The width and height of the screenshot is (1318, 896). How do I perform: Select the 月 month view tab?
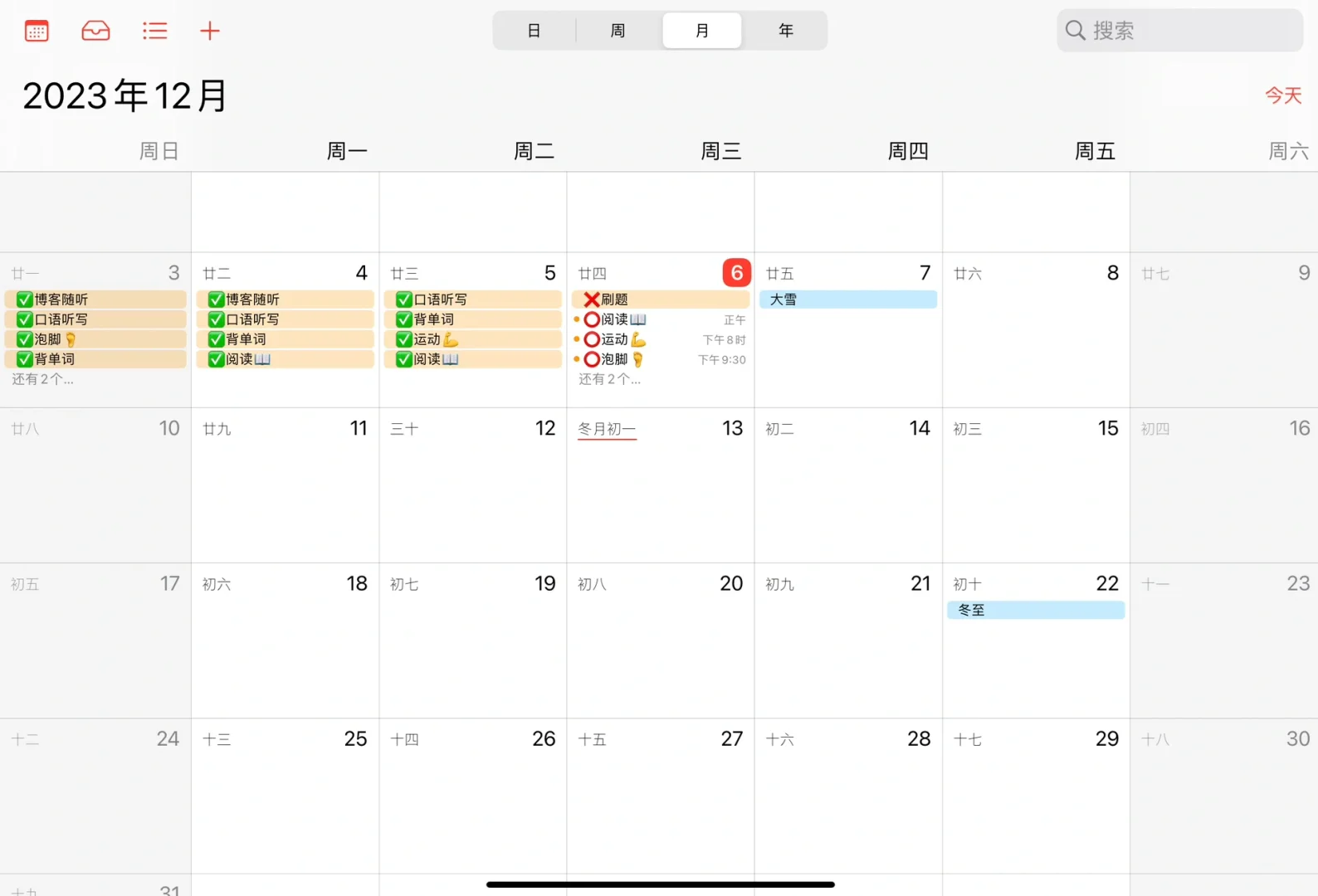(702, 31)
